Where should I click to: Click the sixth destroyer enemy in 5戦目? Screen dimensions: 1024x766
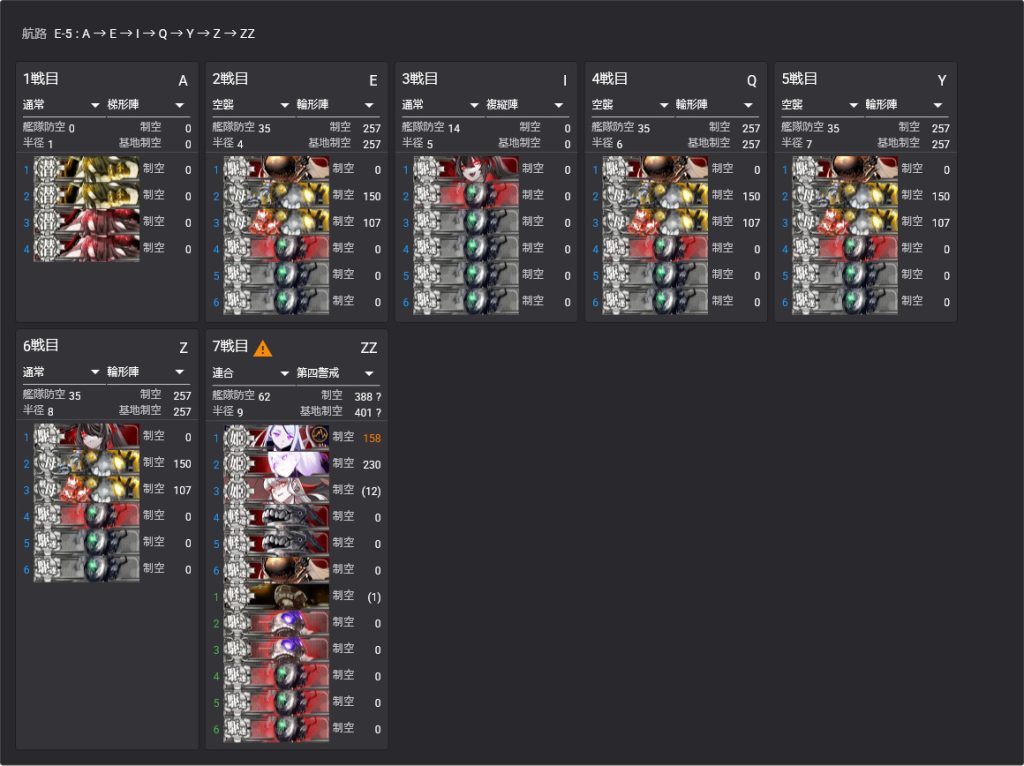point(845,301)
